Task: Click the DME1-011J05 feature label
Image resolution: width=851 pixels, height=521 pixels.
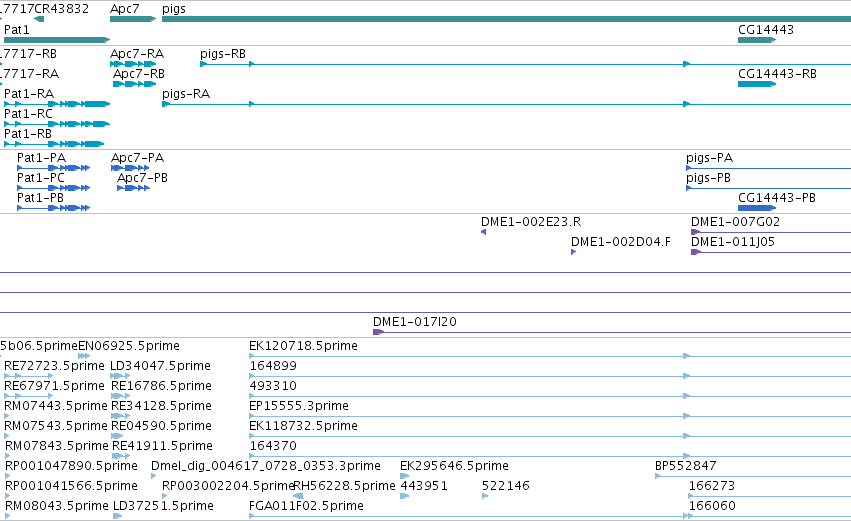Action: (733, 242)
